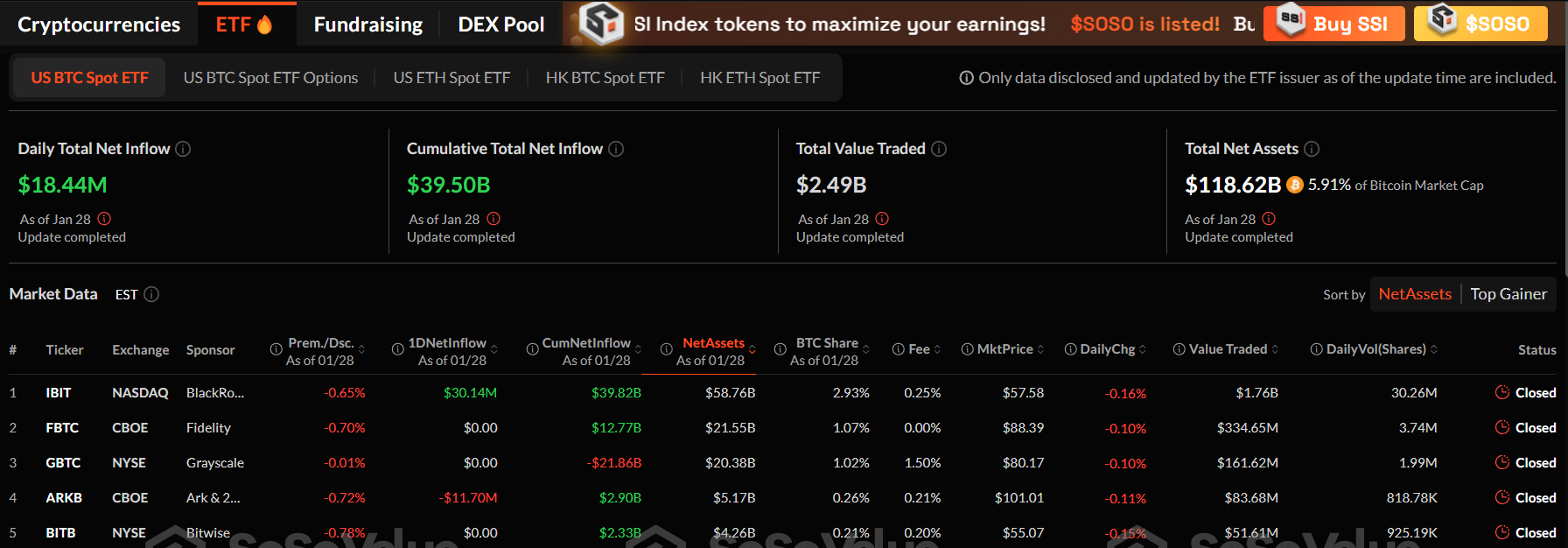The height and width of the screenshot is (548, 1568).
Task: Click the -$11.70M 1DNetInflow cell for ARKB
Action: (x=468, y=497)
